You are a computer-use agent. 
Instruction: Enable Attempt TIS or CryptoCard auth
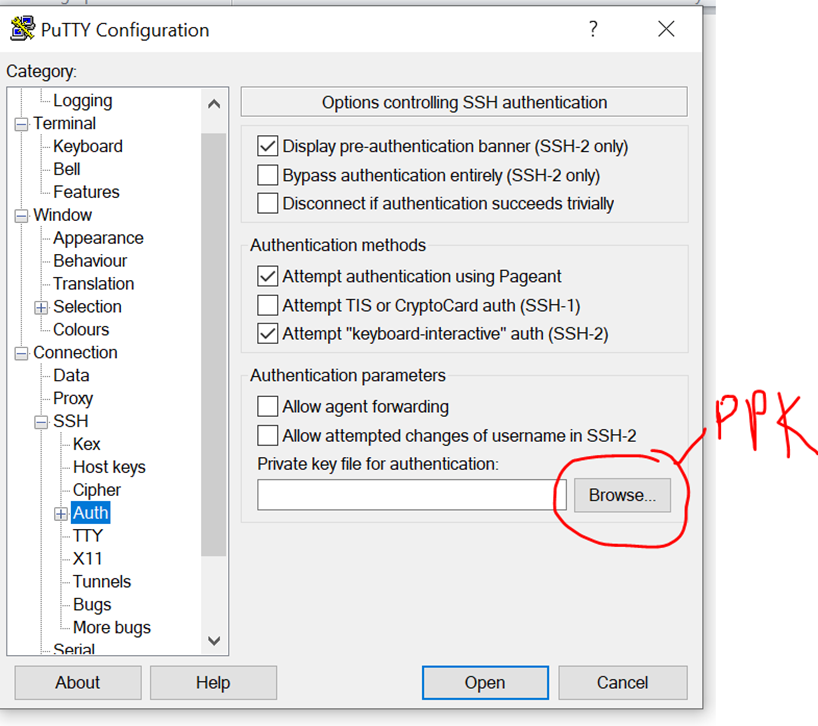coord(267,306)
